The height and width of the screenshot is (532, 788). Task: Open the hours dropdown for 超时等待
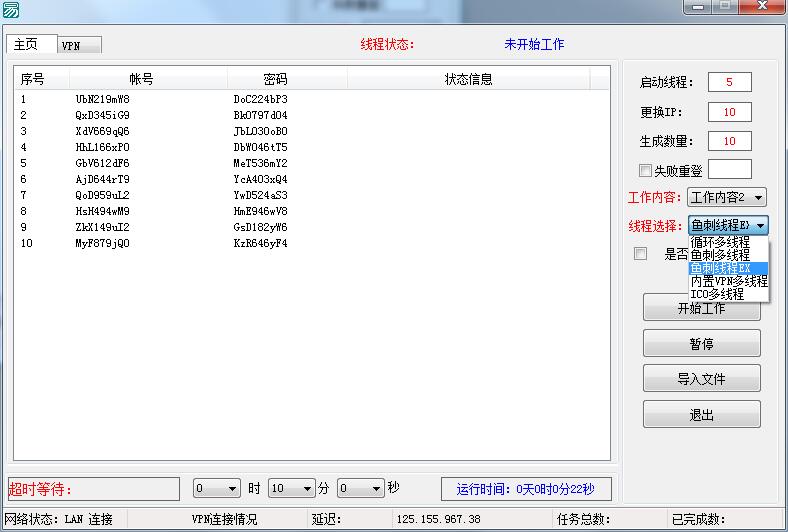232,489
